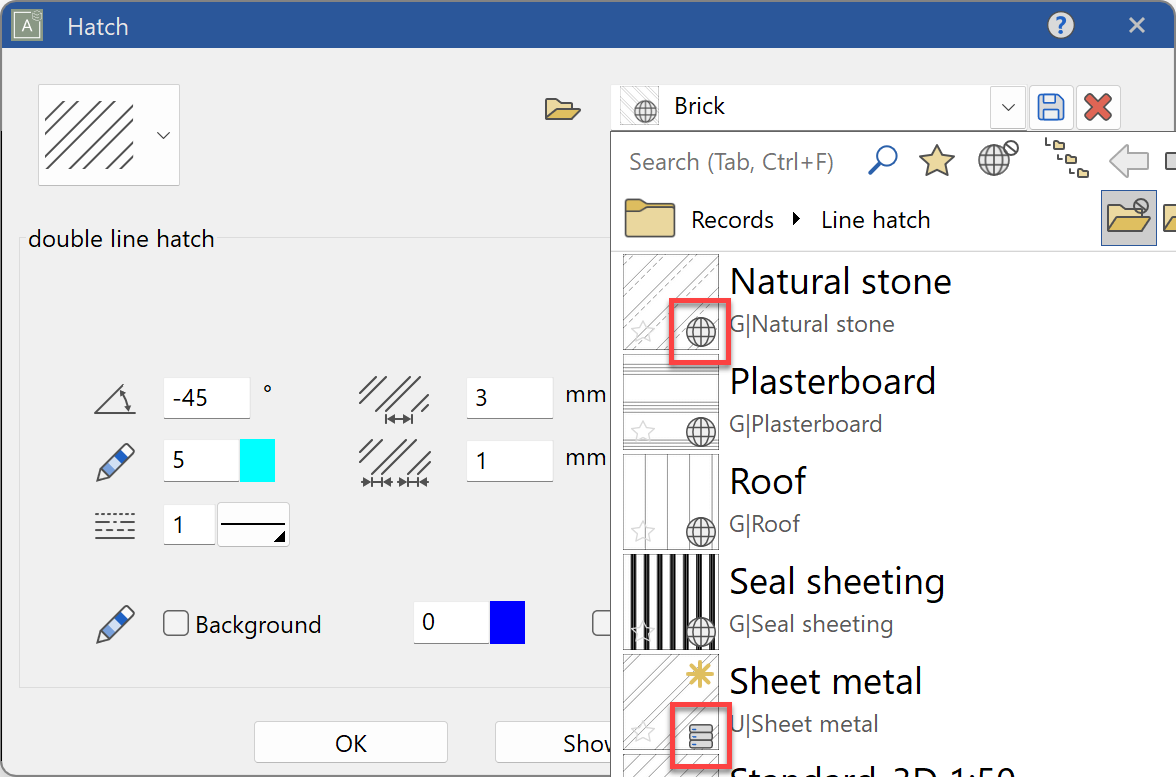Click the magnifier search icon
Image resolution: width=1176 pixels, height=777 pixels.
(882, 160)
